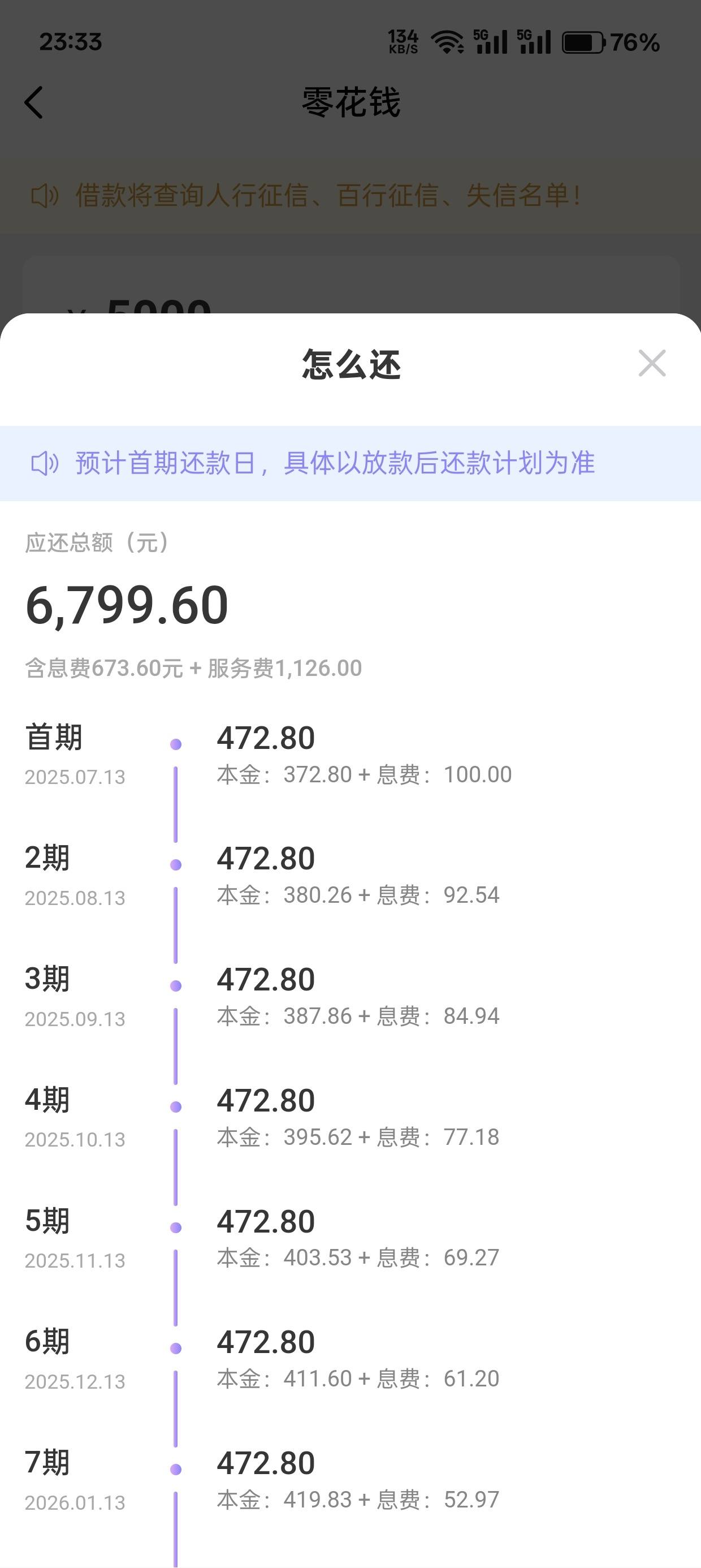This screenshot has width=701, height=1568.
Task: Tap the date 2025.10.13
Action: pyautogui.click(x=75, y=1140)
